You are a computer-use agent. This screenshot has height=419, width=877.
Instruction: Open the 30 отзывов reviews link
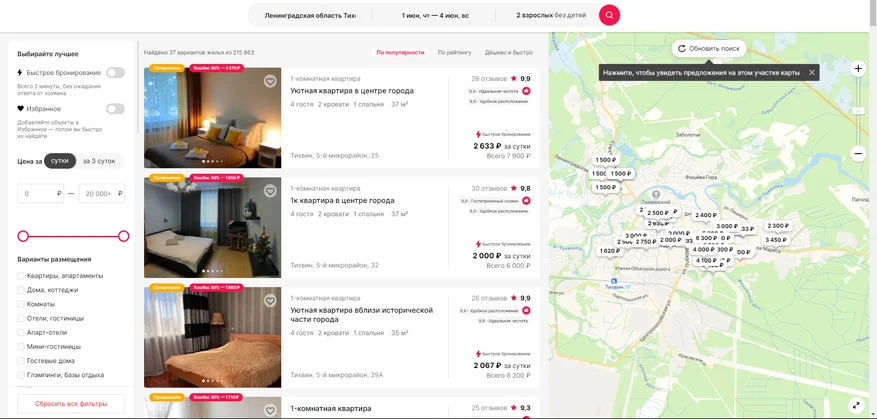489,189
